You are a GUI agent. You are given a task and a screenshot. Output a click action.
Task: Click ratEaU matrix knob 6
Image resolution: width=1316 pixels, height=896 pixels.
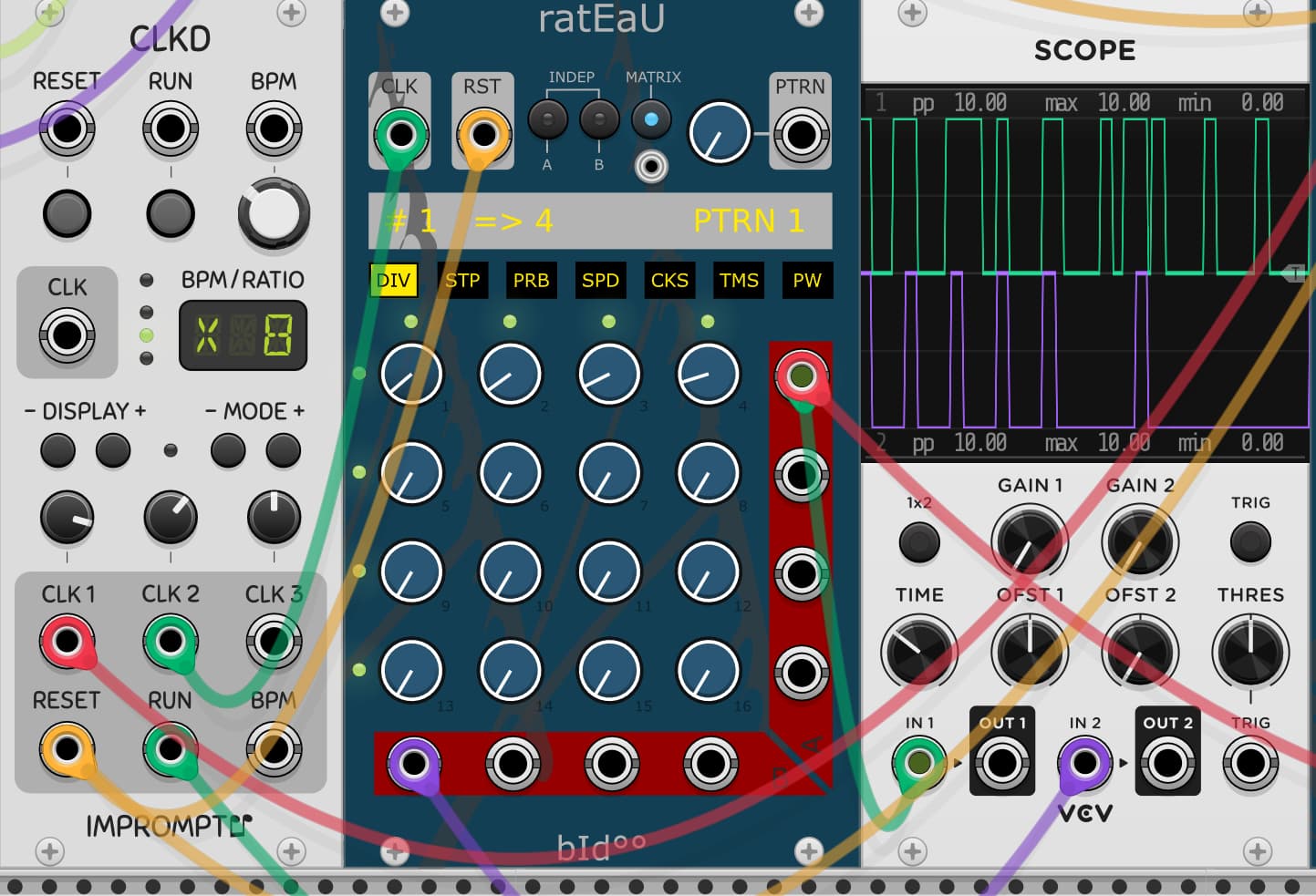[x=511, y=473]
